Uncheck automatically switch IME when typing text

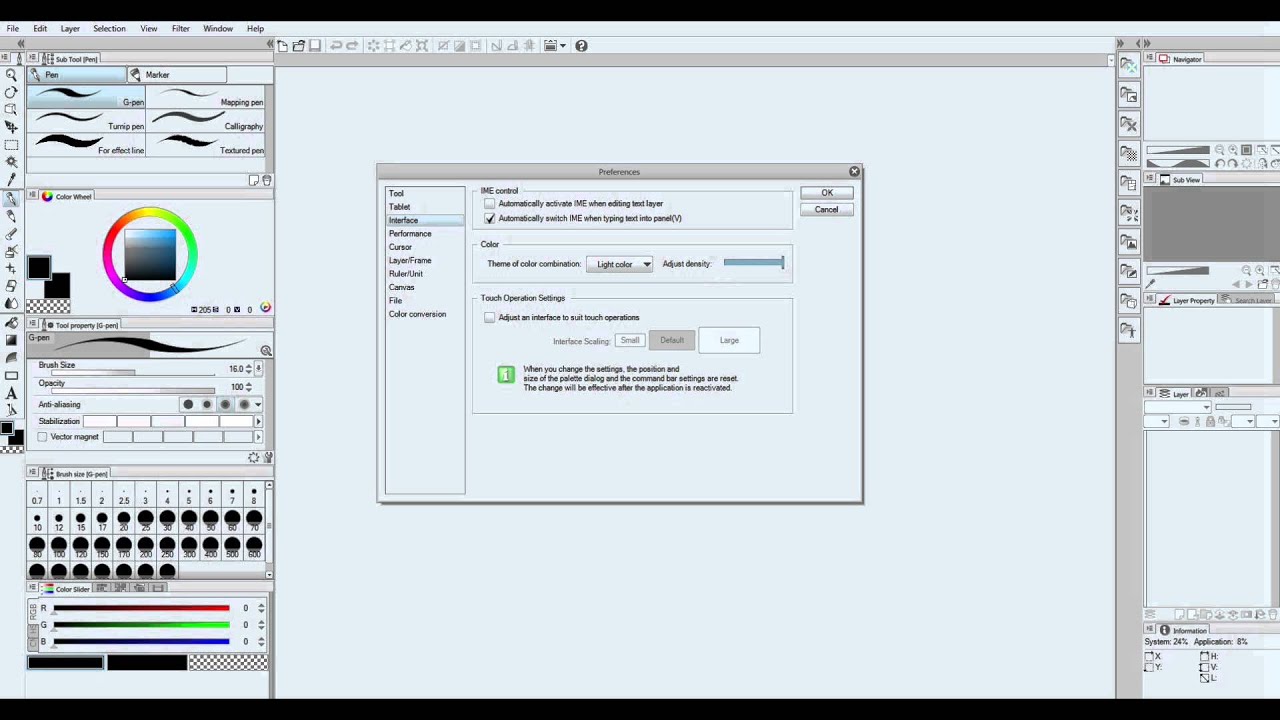point(490,218)
